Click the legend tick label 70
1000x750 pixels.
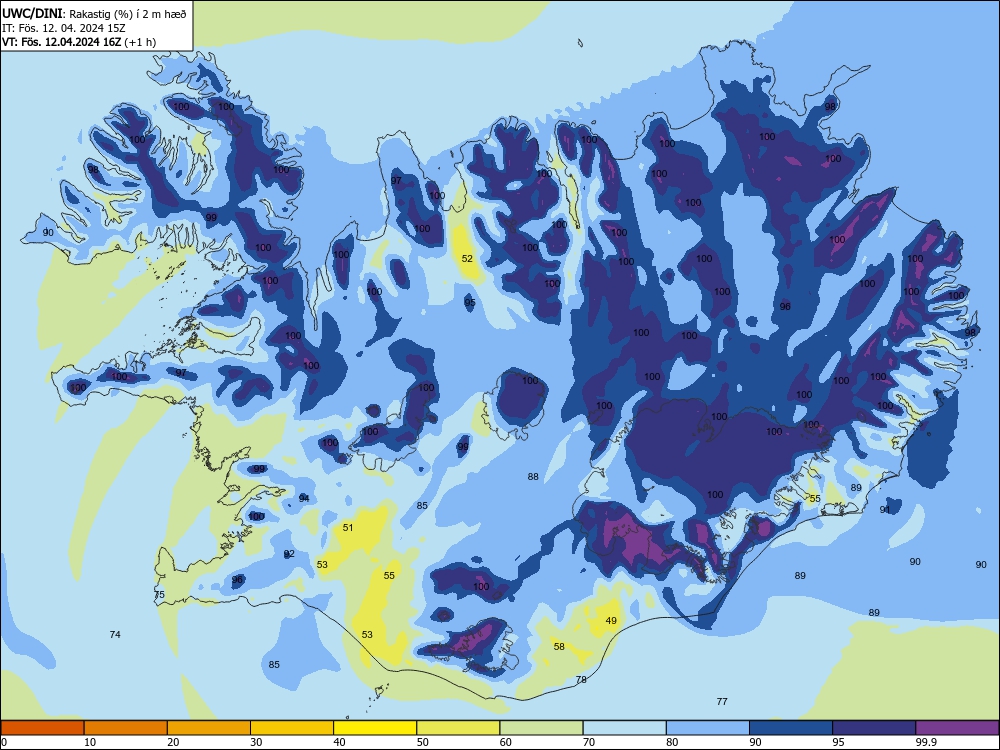[589, 742]
